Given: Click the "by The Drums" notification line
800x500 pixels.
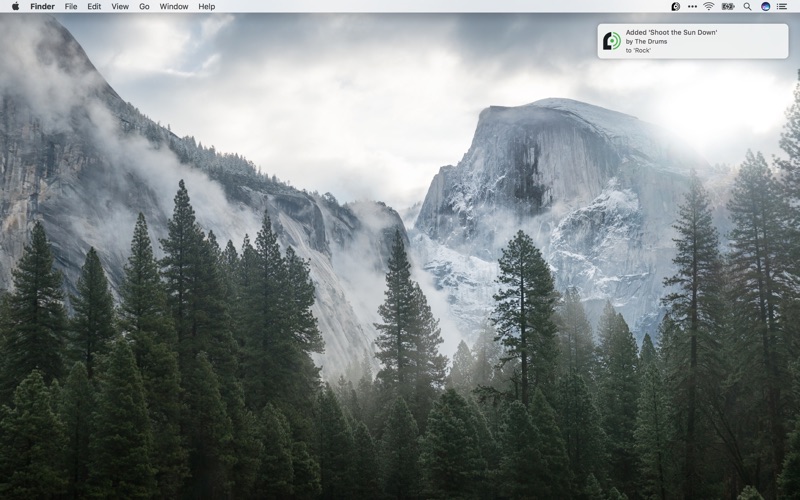Looking at the screenshot, I should [646, 41].
